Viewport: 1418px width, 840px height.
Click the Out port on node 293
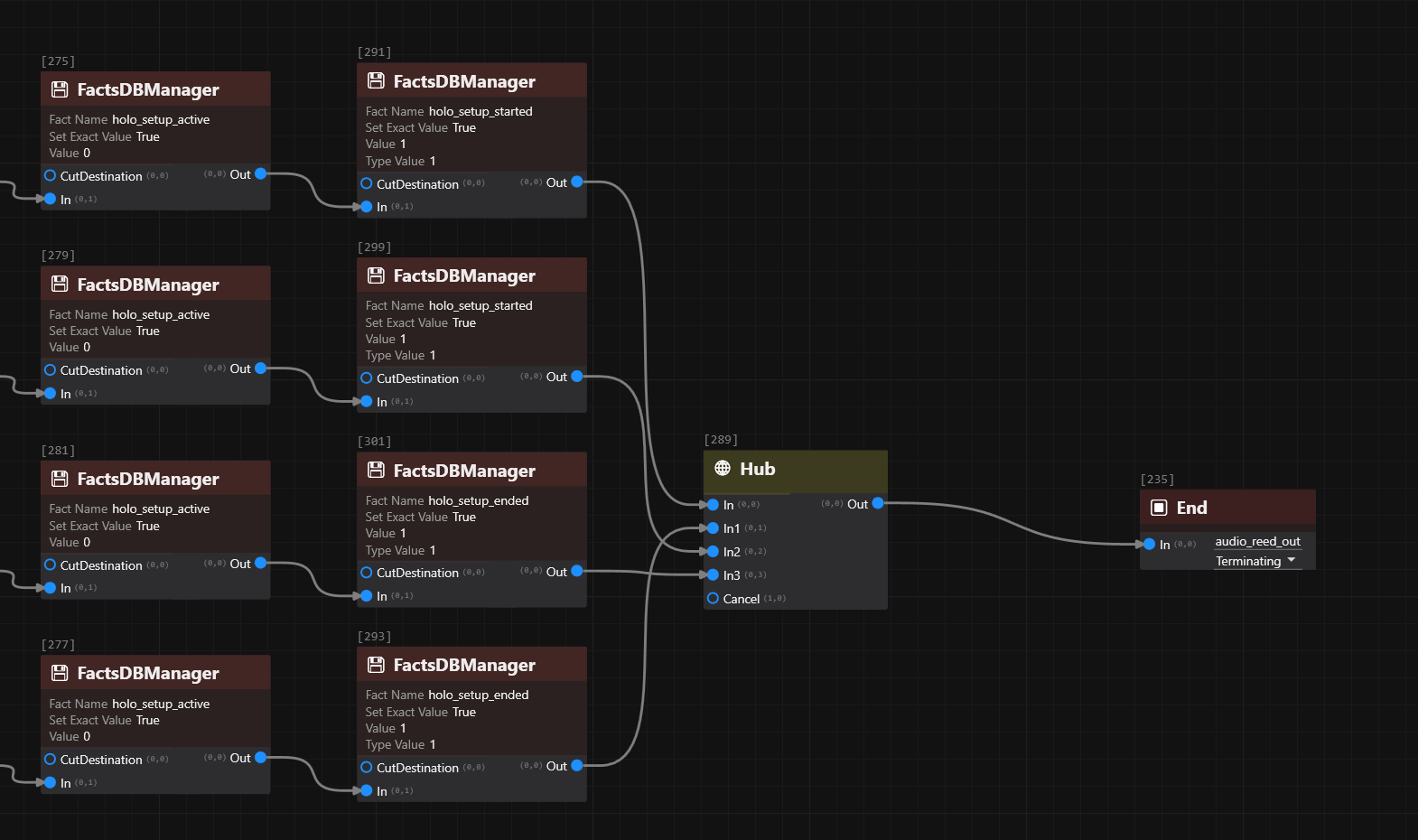[576, 766]
